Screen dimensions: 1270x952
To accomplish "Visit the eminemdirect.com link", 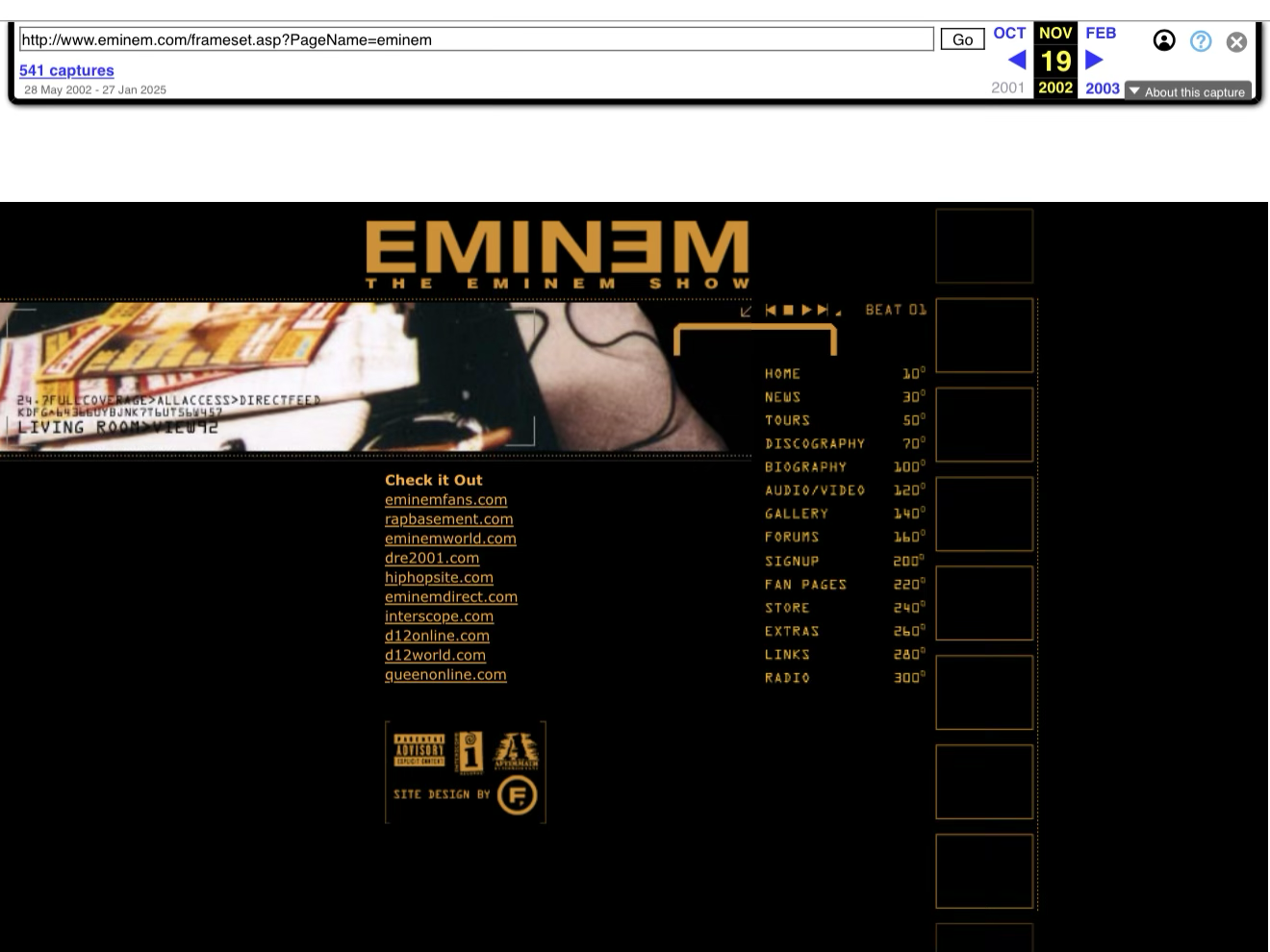I will point(451,596).
